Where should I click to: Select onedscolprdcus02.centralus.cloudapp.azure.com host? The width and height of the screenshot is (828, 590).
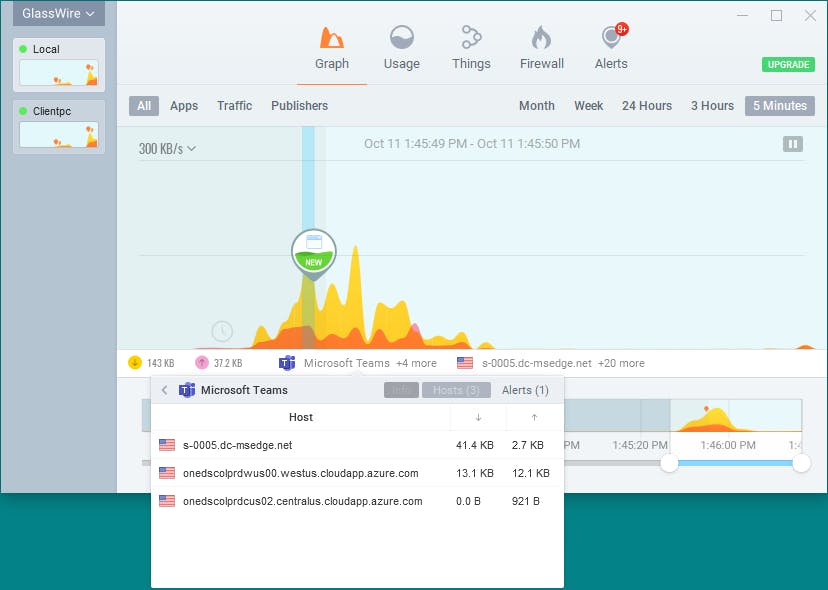pos(357,501)
